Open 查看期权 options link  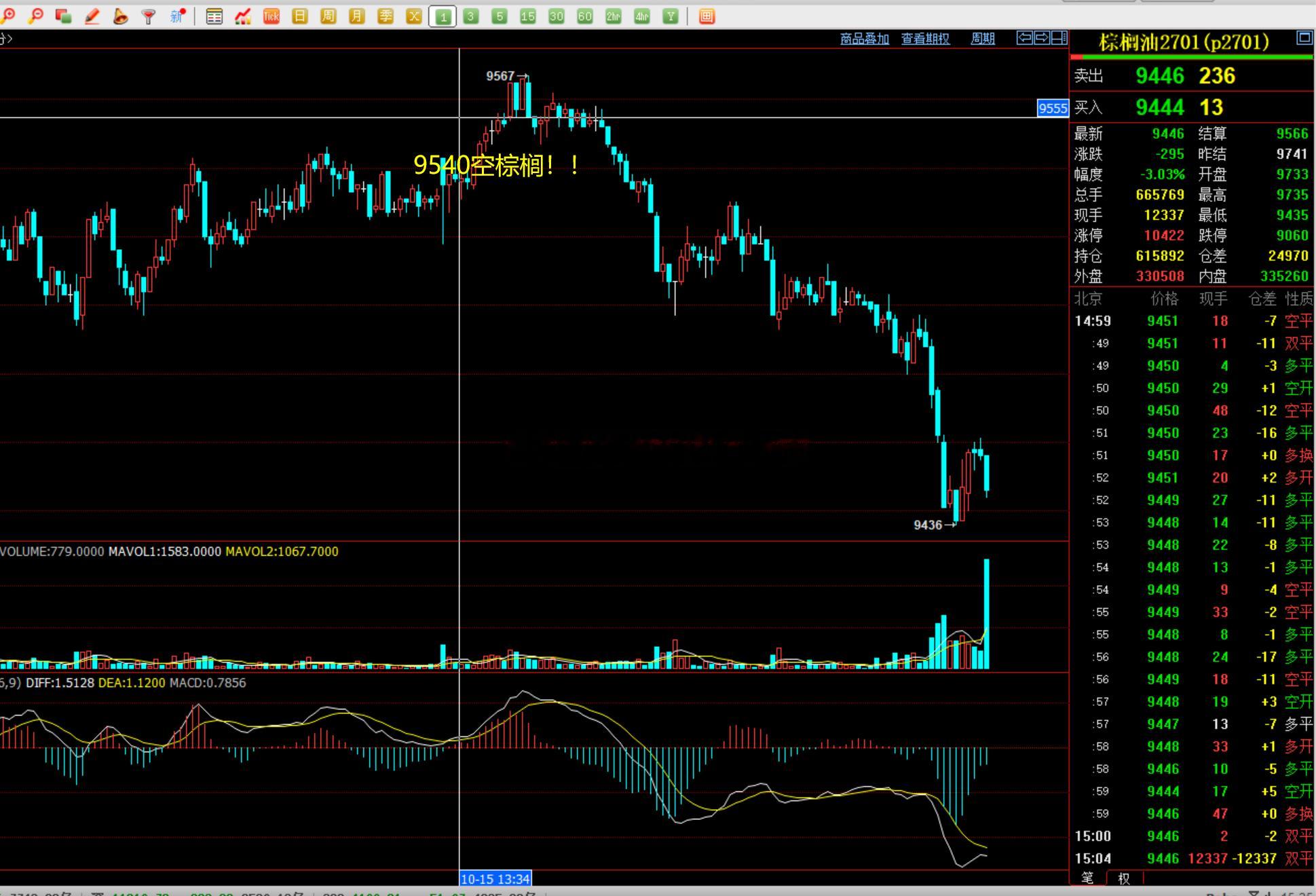(926, 39)
